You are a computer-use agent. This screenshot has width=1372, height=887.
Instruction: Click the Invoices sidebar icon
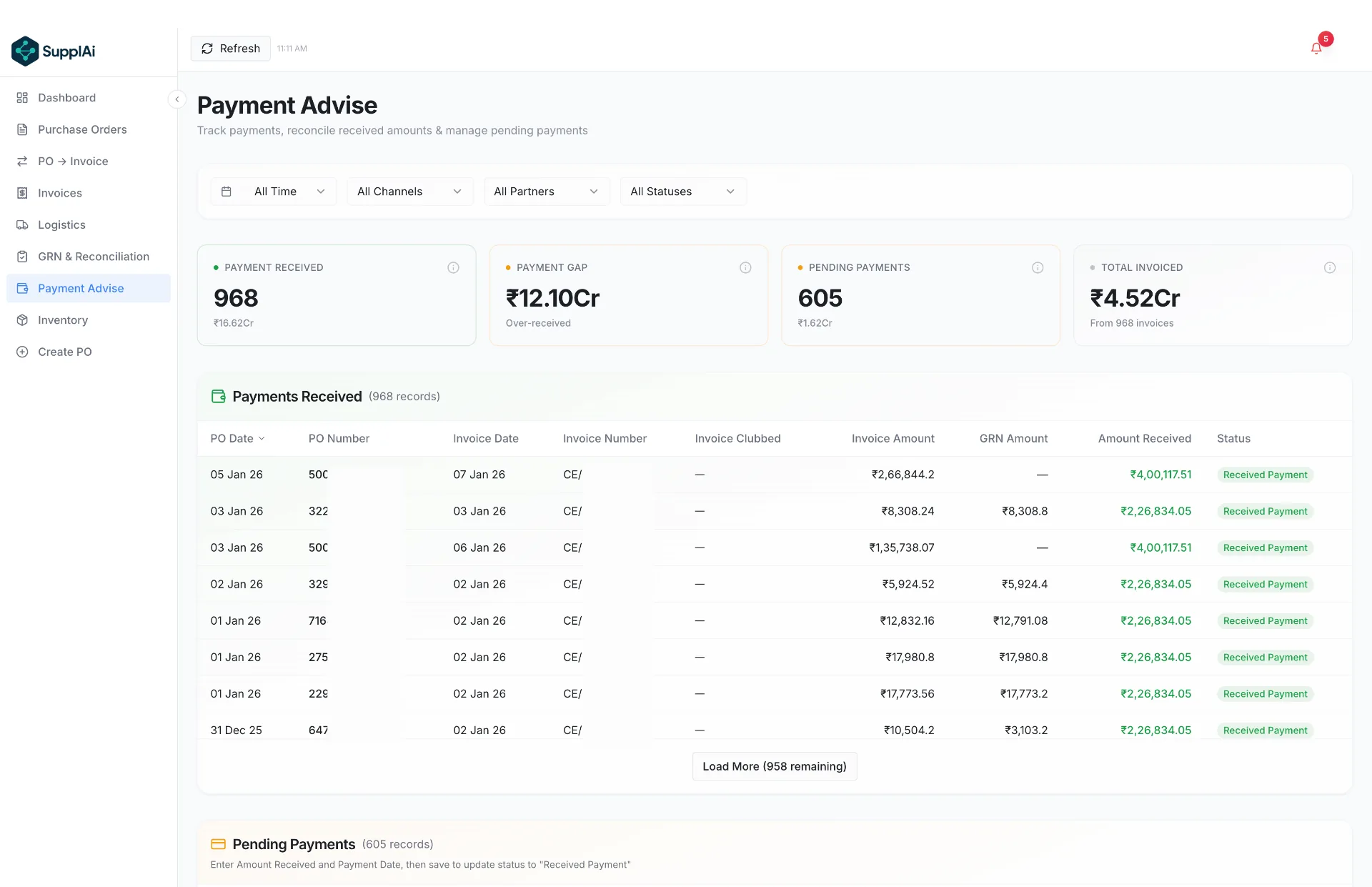coord(22,193)
